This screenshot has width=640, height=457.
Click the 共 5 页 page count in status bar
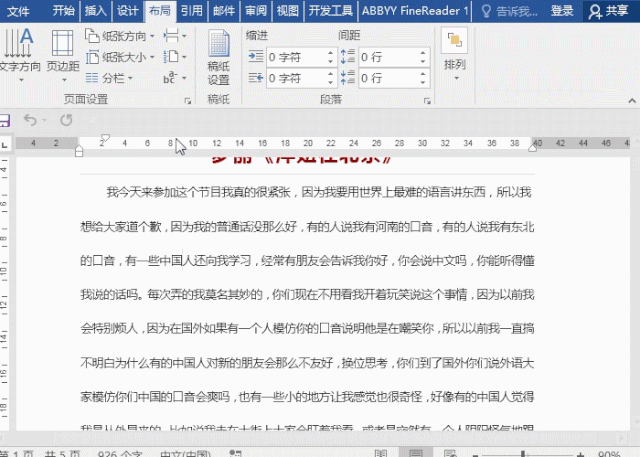pos(62,454)
